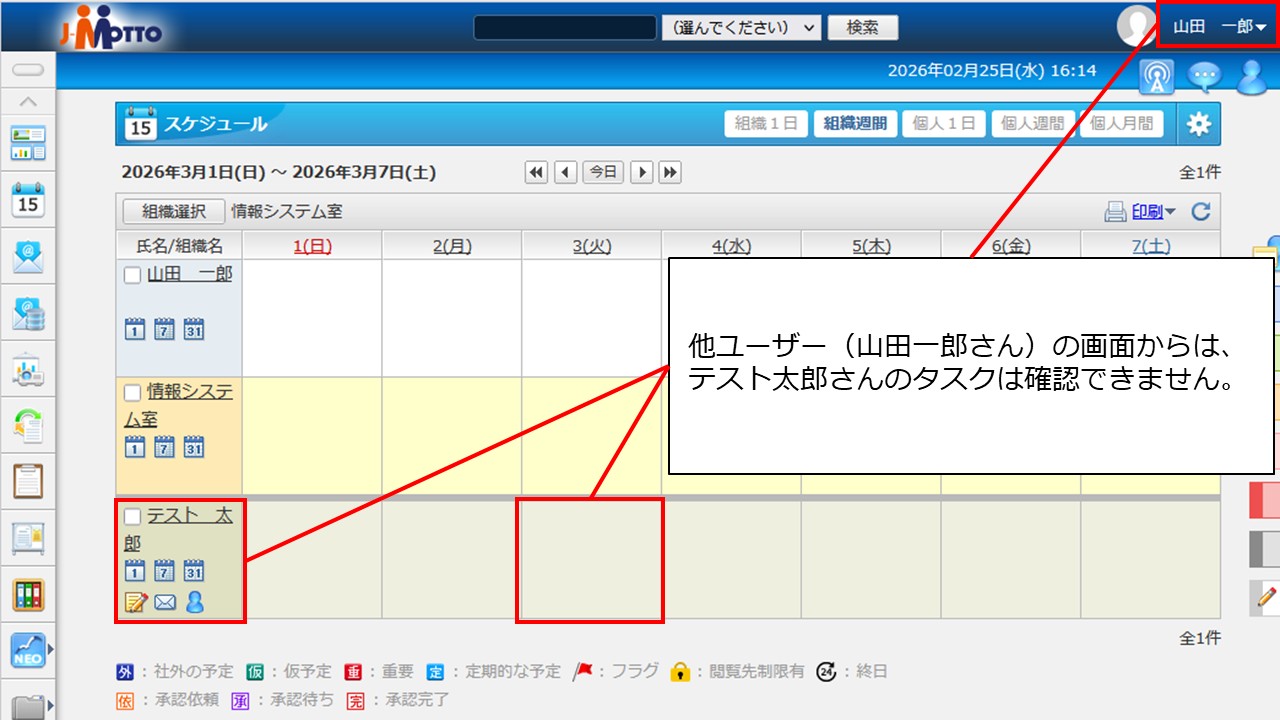Open the NEO chart icon in sidebar
1280x720 pixels.
(x=28, y=650)
